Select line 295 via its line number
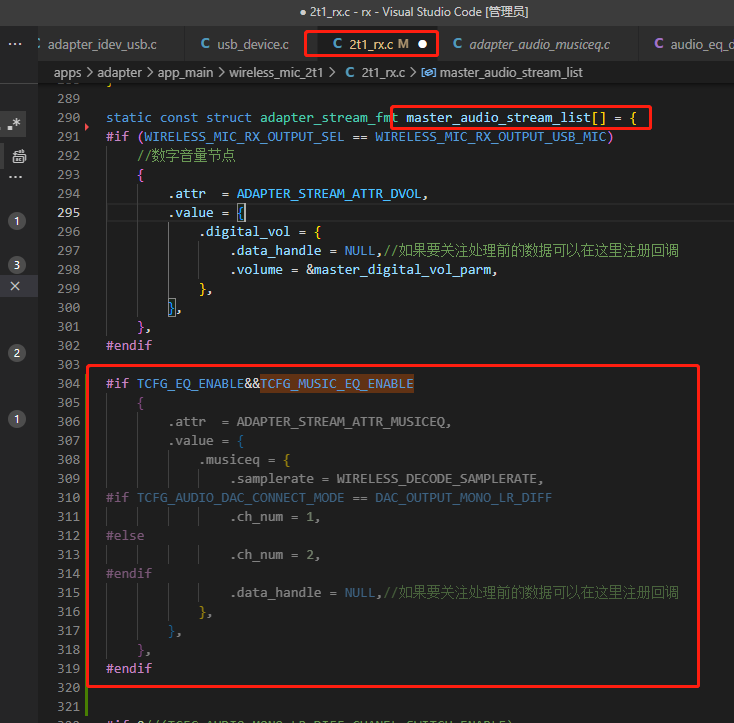Screen dimensions: 734x723 [69, 213]
